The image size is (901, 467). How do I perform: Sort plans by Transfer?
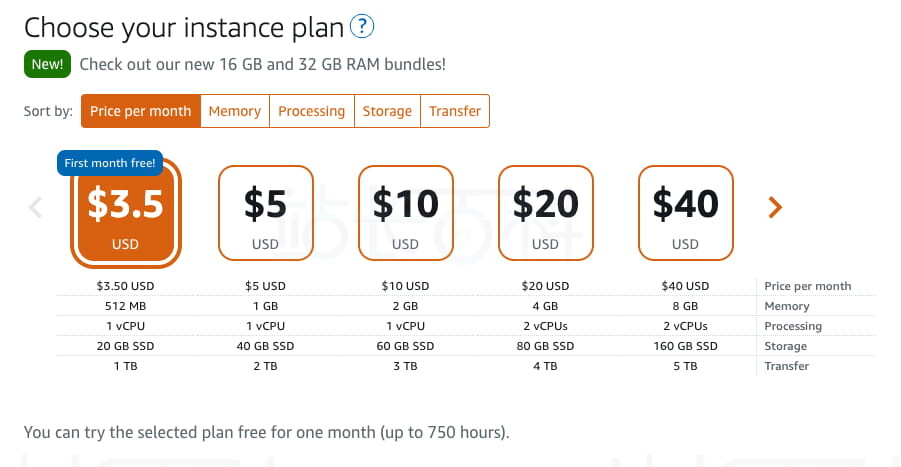tap(455, 111)
